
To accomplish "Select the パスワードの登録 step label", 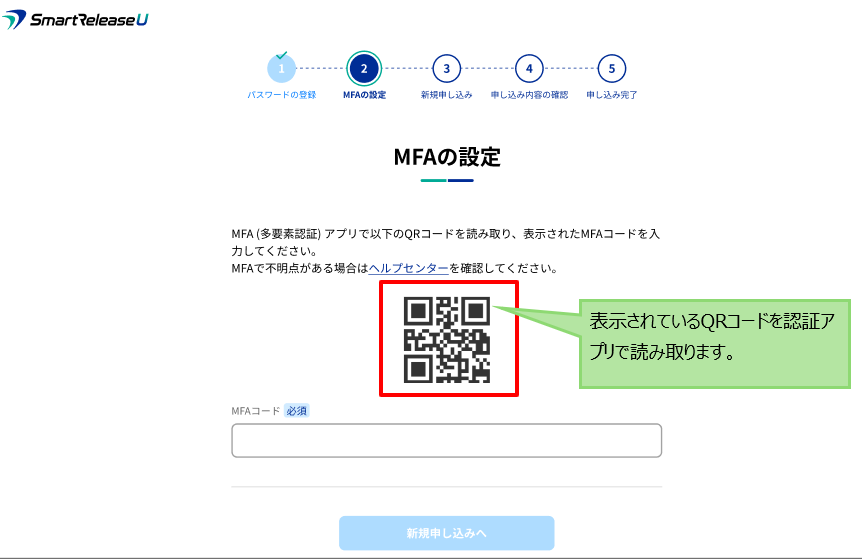I will click(x=282, y=95).
